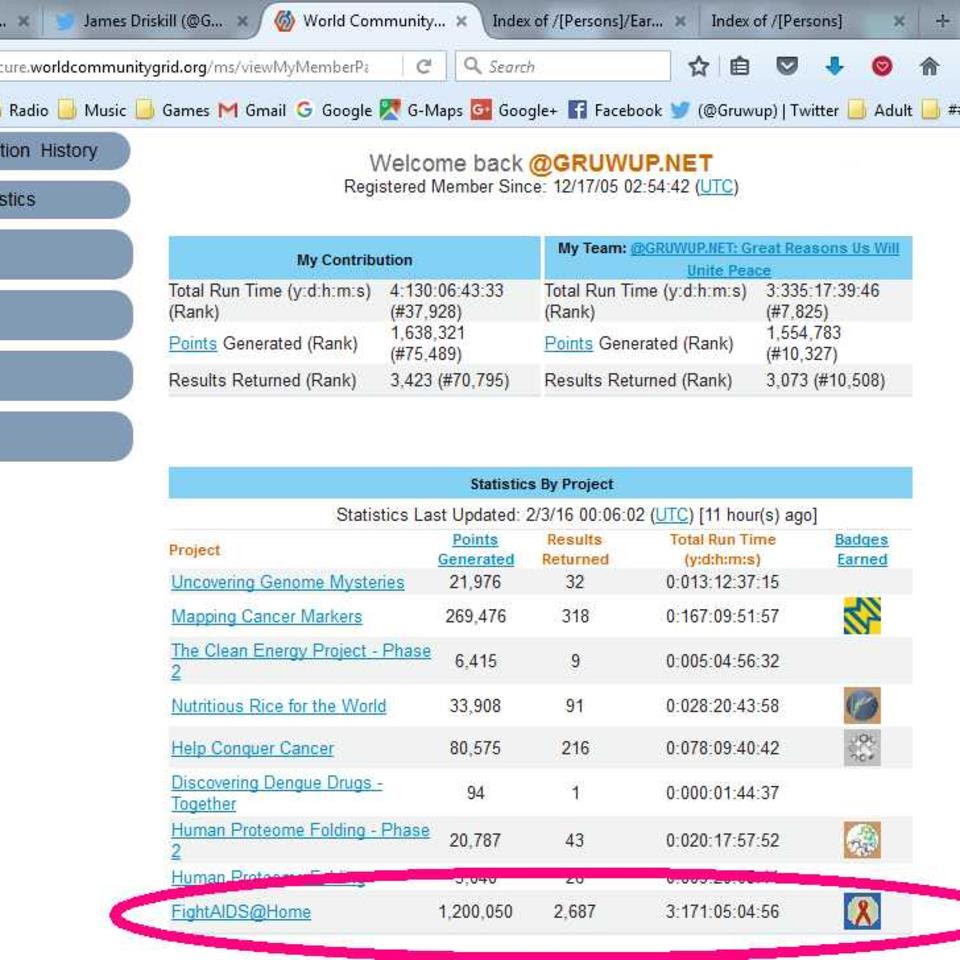Click the @GRUWUP.NET welcome name
Image resolution: width=960 pixels, height=960 pixels.
620,163
